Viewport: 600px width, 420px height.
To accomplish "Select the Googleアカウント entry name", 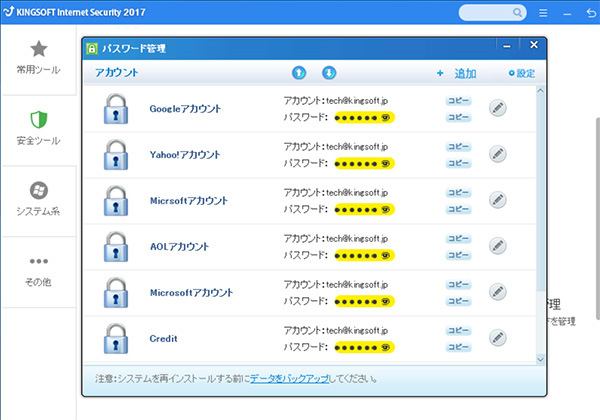I will pyautogui.click(x=185, y=109).
